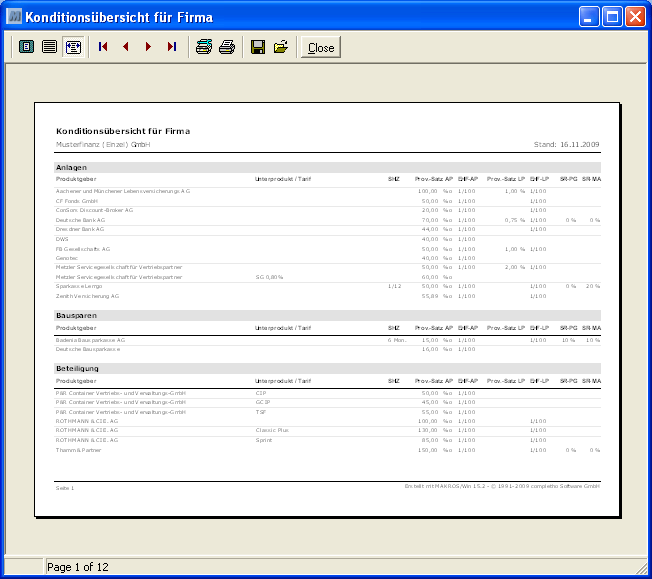Viewport: 652px width, 579px height.
Task: Click the 'Aachener und Münchener Lebensversicherungs AG' row
Action: click(x=327, y=191)
